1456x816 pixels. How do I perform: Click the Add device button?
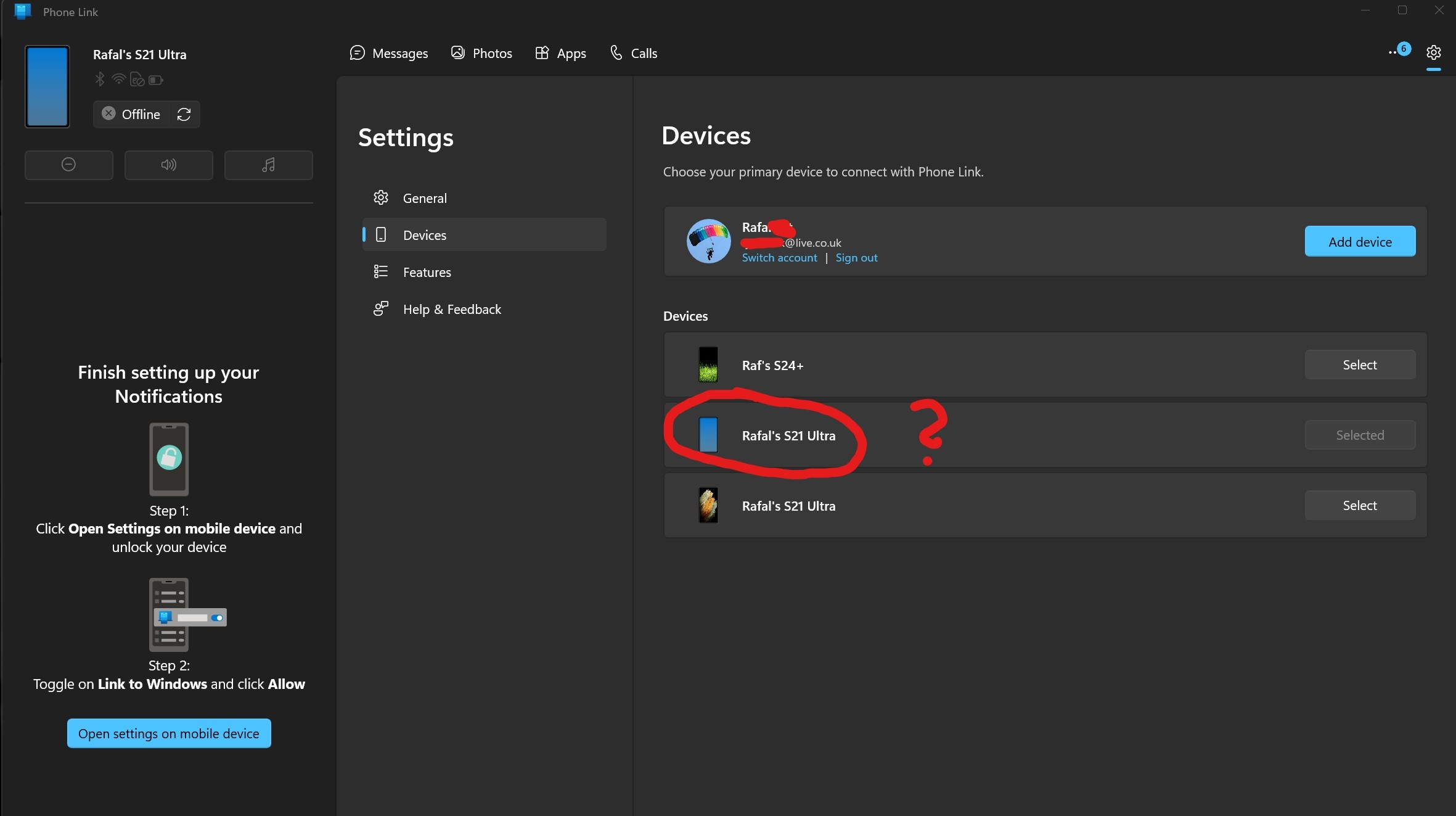pyautogui.click(x=1359, y=242)
